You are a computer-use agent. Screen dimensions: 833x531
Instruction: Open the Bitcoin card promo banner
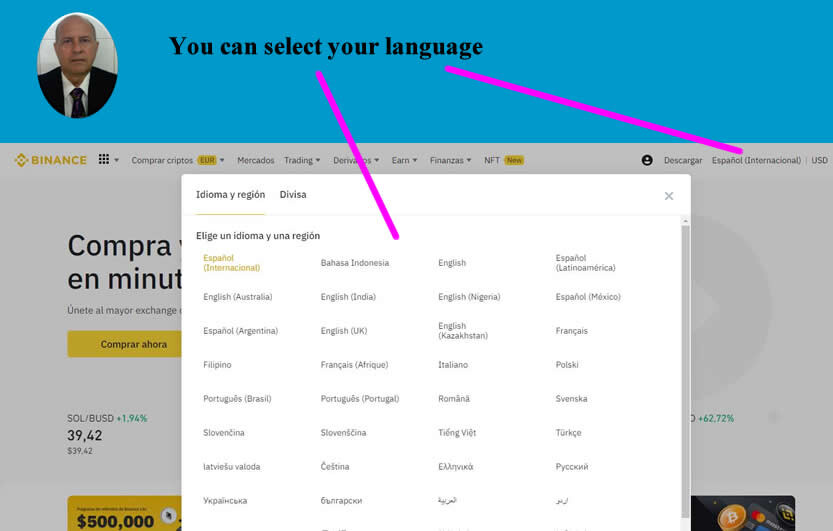tap(743, 513)
